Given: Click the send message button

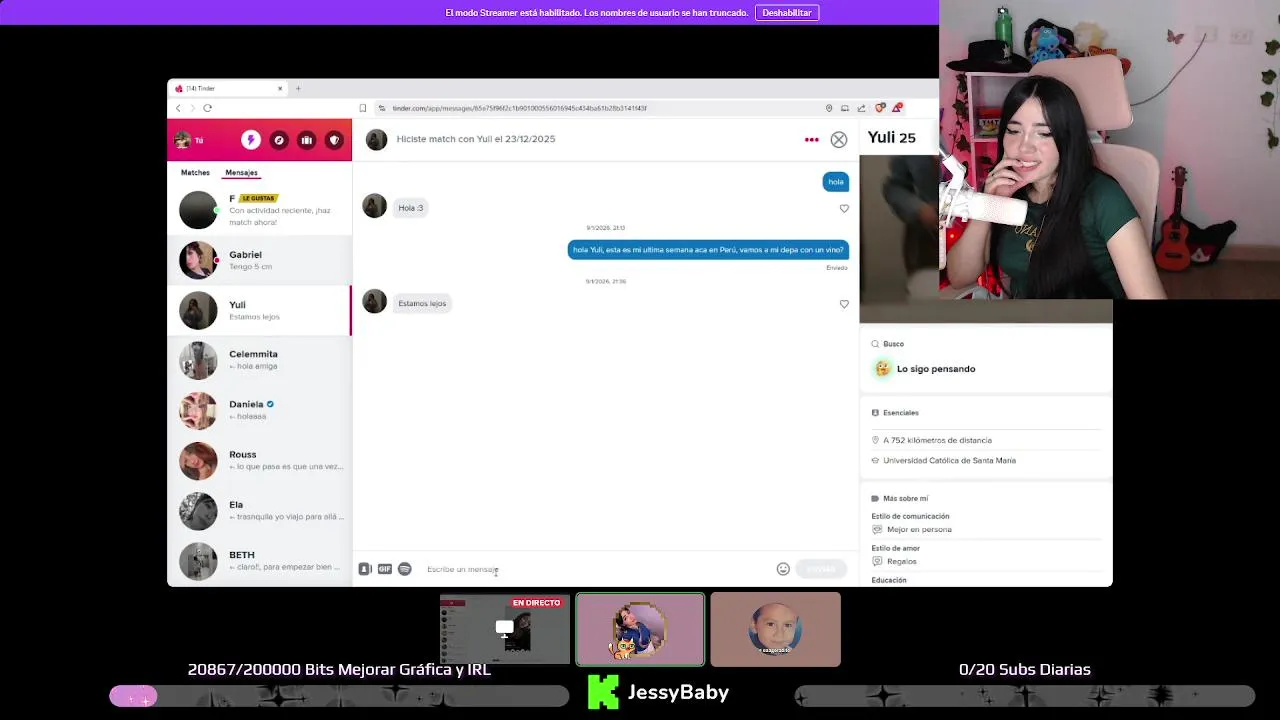Looking at the screenshot, I should coord(821,569).
